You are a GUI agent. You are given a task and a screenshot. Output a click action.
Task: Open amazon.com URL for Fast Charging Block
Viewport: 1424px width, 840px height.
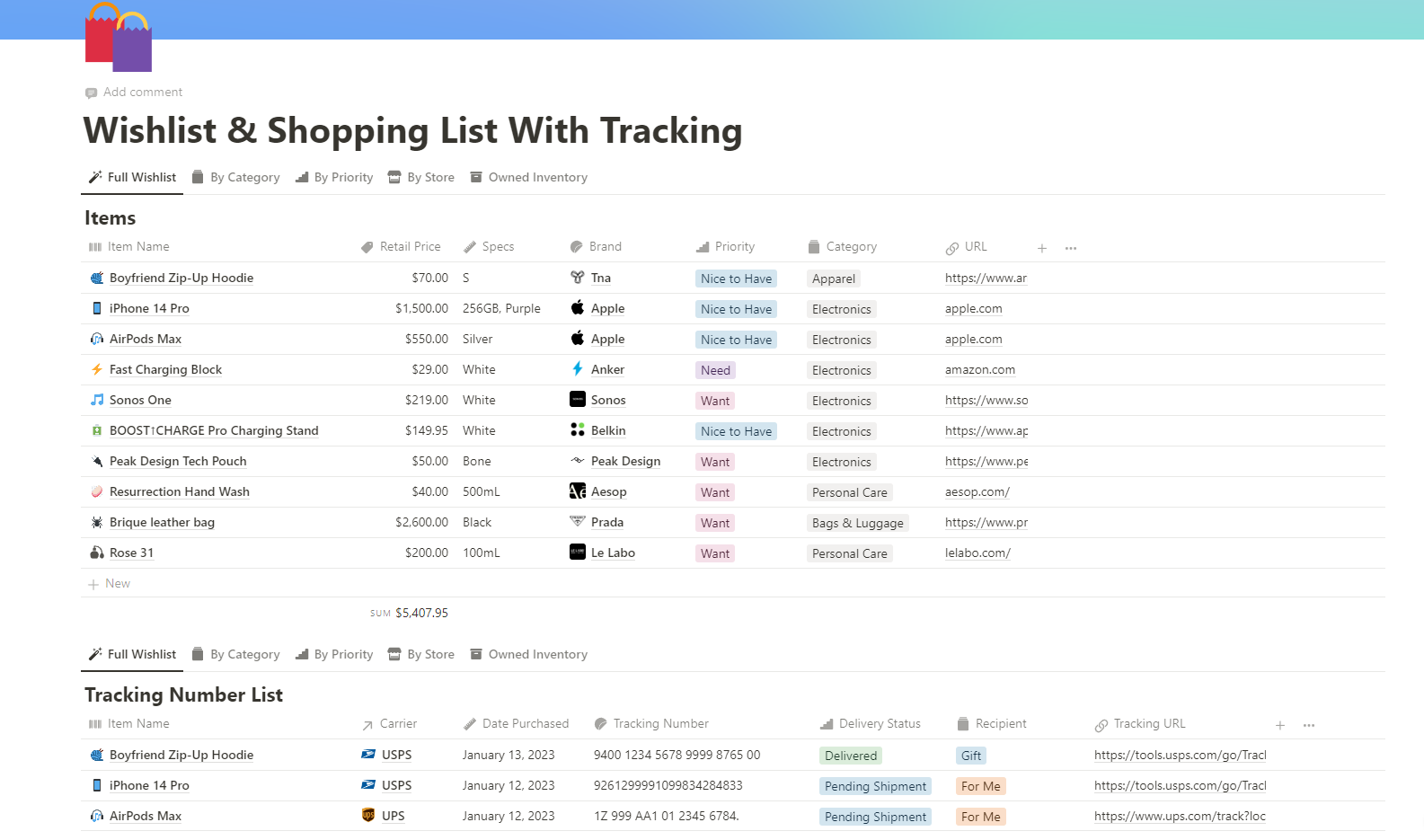[x=980, y=369]
